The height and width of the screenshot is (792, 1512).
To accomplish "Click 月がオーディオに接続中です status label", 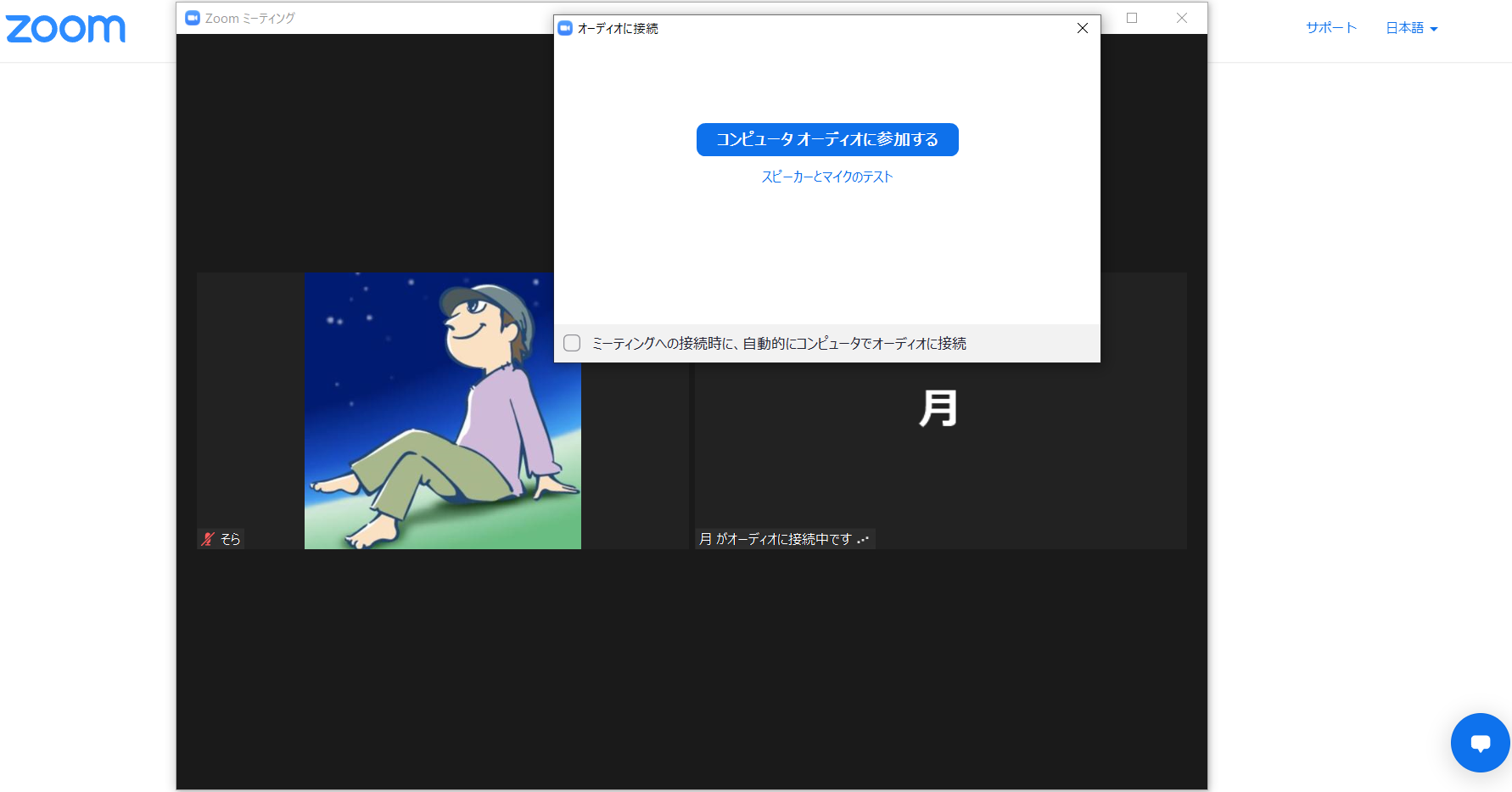I will tap(776, 539).
